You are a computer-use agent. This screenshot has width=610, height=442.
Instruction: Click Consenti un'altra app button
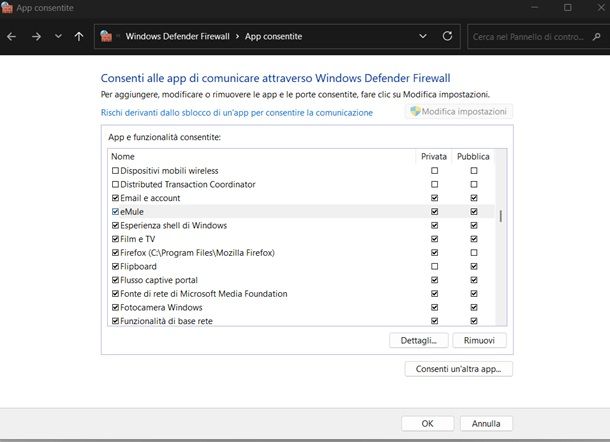(x=459, y=369)
